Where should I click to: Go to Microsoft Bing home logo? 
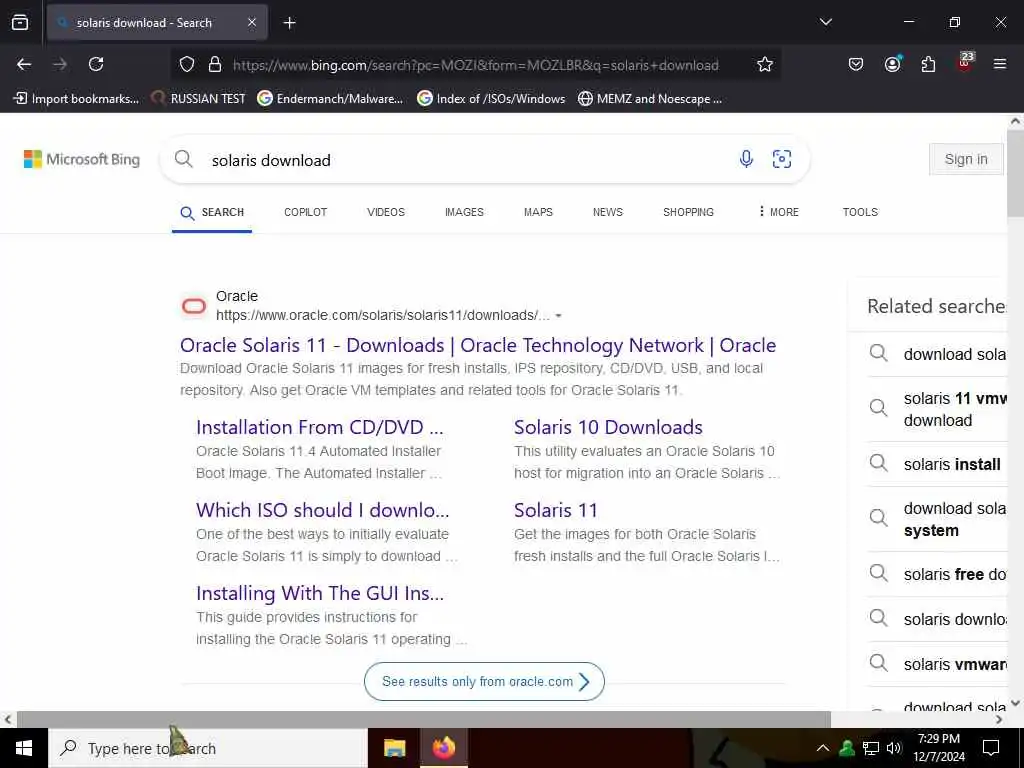(x=82, y=159)
